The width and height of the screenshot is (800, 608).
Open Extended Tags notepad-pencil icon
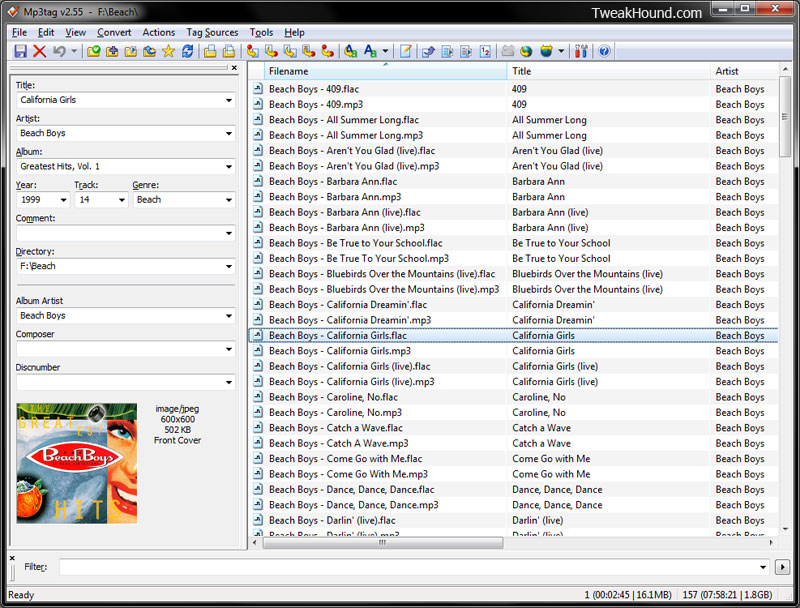click(x=406, y=51)
